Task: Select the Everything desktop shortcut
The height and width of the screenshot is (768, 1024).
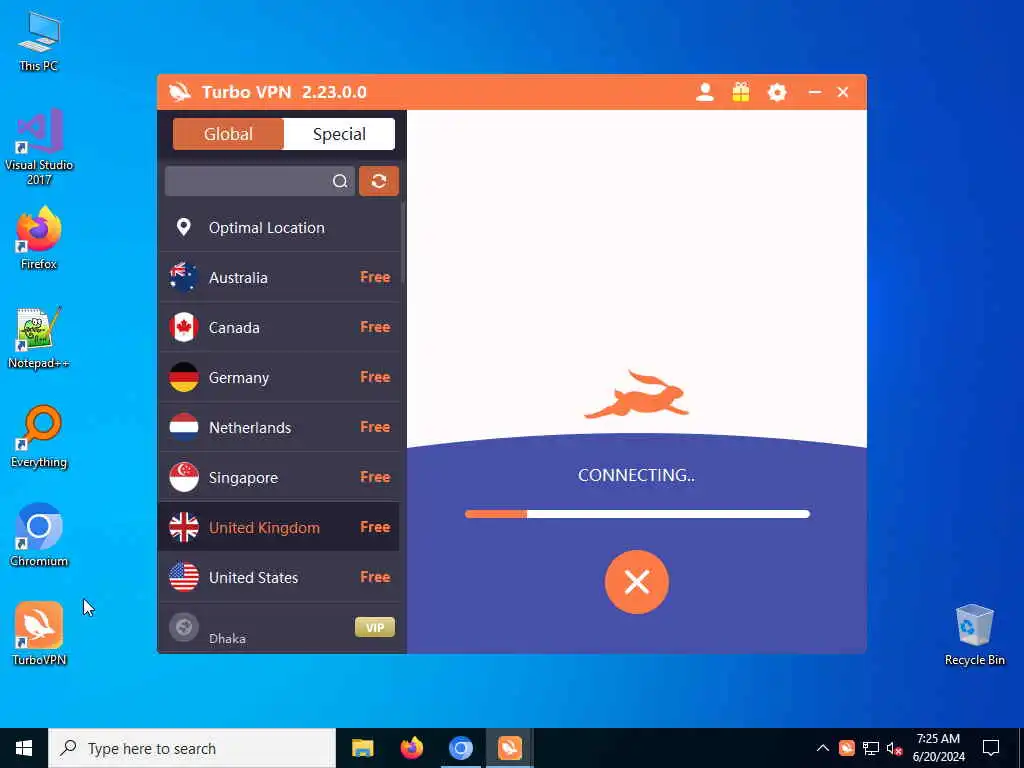Action: tap(39, 437)
